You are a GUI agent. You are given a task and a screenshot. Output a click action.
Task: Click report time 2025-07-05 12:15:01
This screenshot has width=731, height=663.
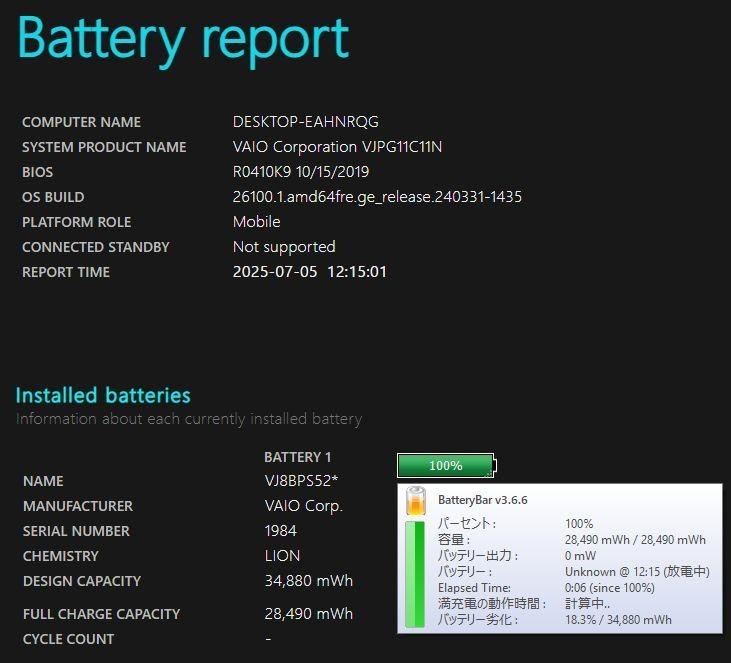[x=310, y=271]
